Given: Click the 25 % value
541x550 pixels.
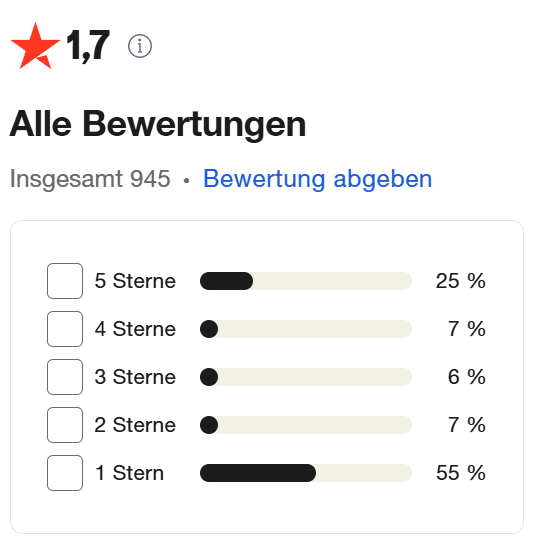Looking at the screenshot, I should tap(461, 281).
